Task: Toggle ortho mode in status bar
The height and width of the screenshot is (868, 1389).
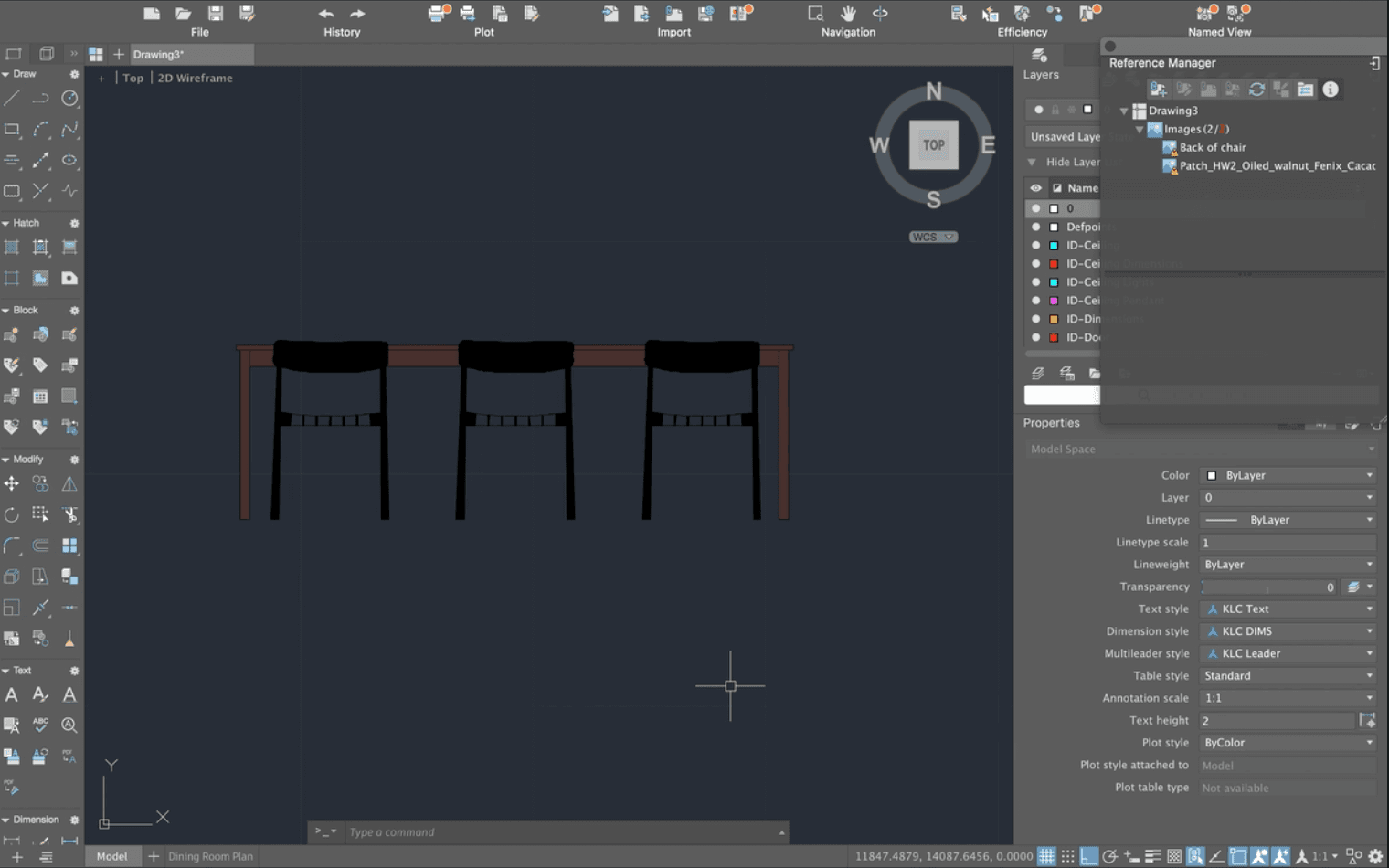Action: [1088, 856]
